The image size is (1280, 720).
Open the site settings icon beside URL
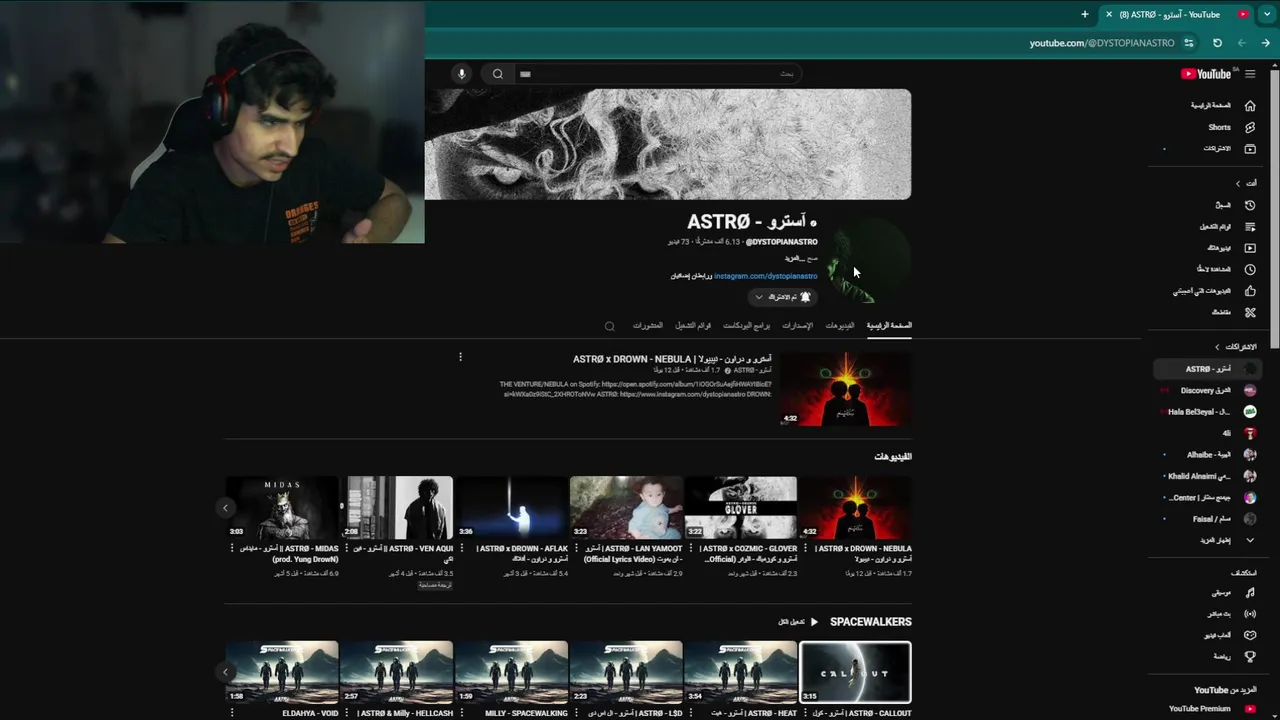(1189, 43)
